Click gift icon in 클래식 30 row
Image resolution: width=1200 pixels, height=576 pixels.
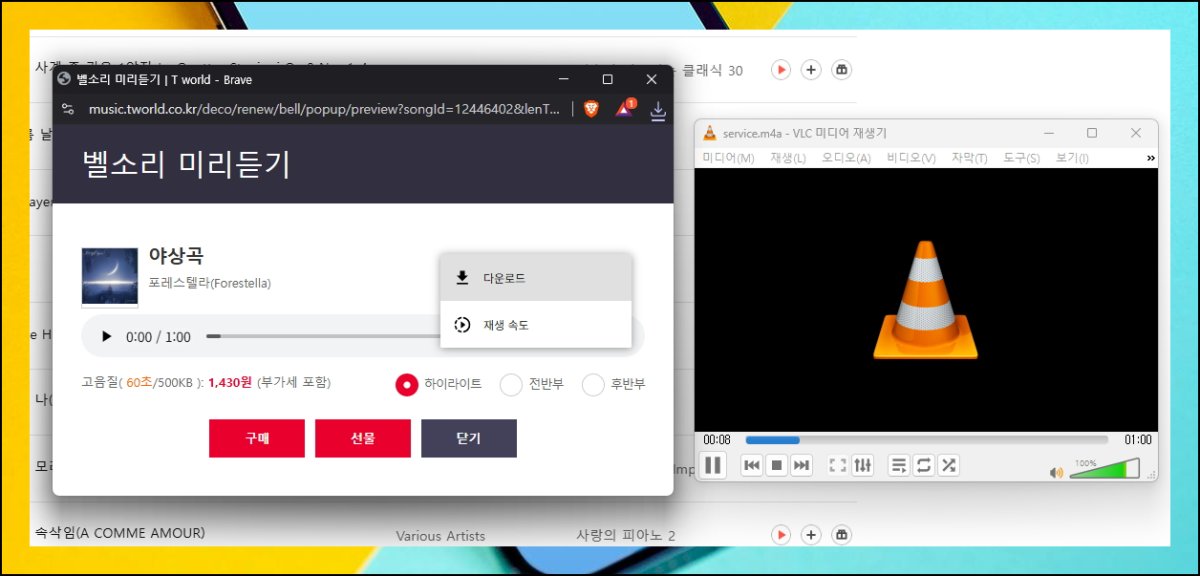pos(842,70)
